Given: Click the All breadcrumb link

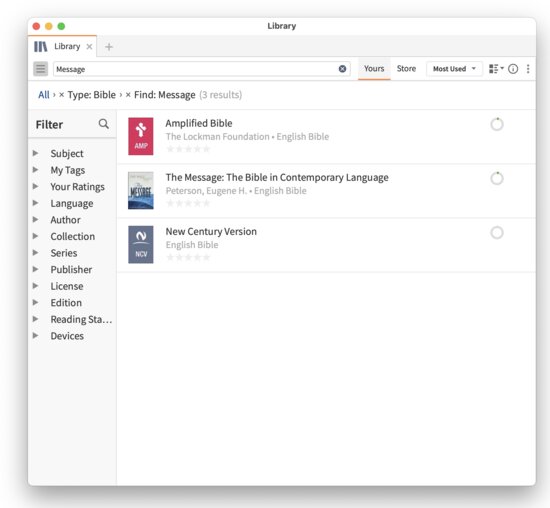Looking at the screenshot, I should (x=44, y=95).
